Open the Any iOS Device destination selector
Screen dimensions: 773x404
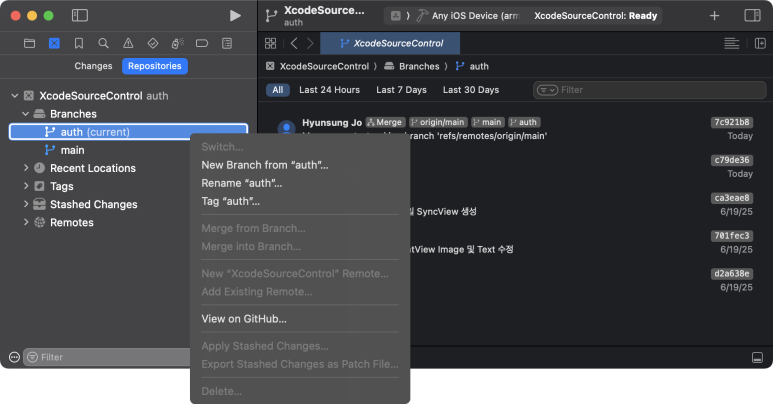click(475, 16)
